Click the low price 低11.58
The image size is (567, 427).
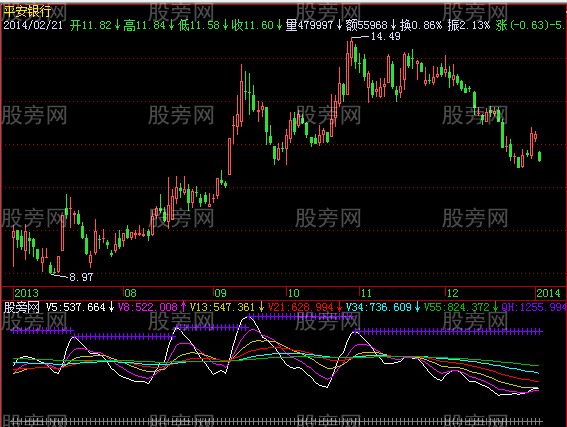(x=199, y=25)
